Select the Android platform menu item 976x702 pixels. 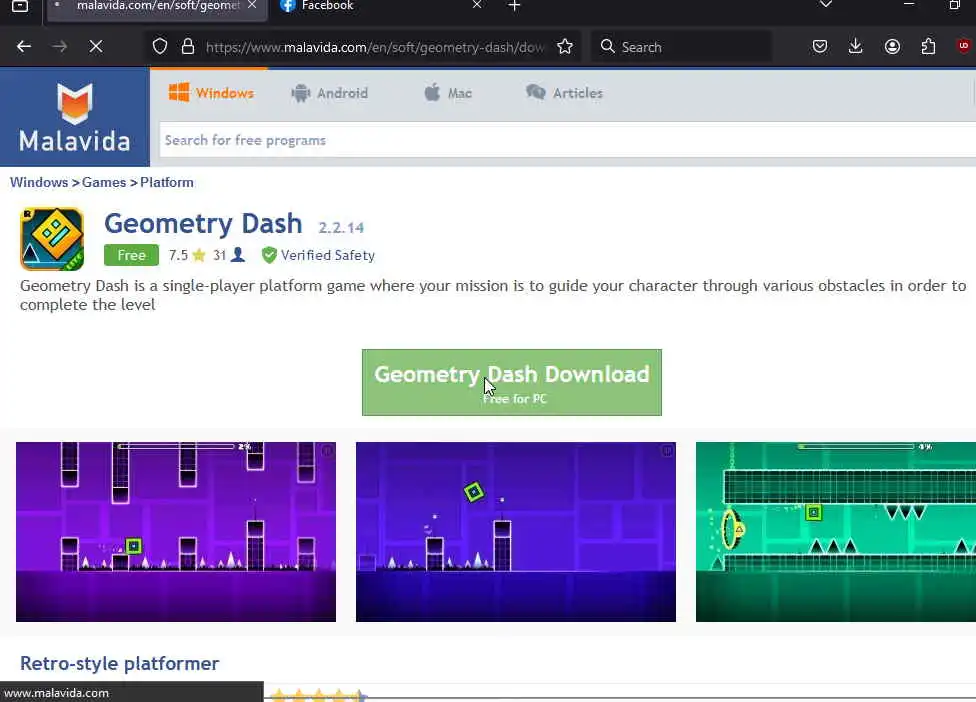[329, 93]
